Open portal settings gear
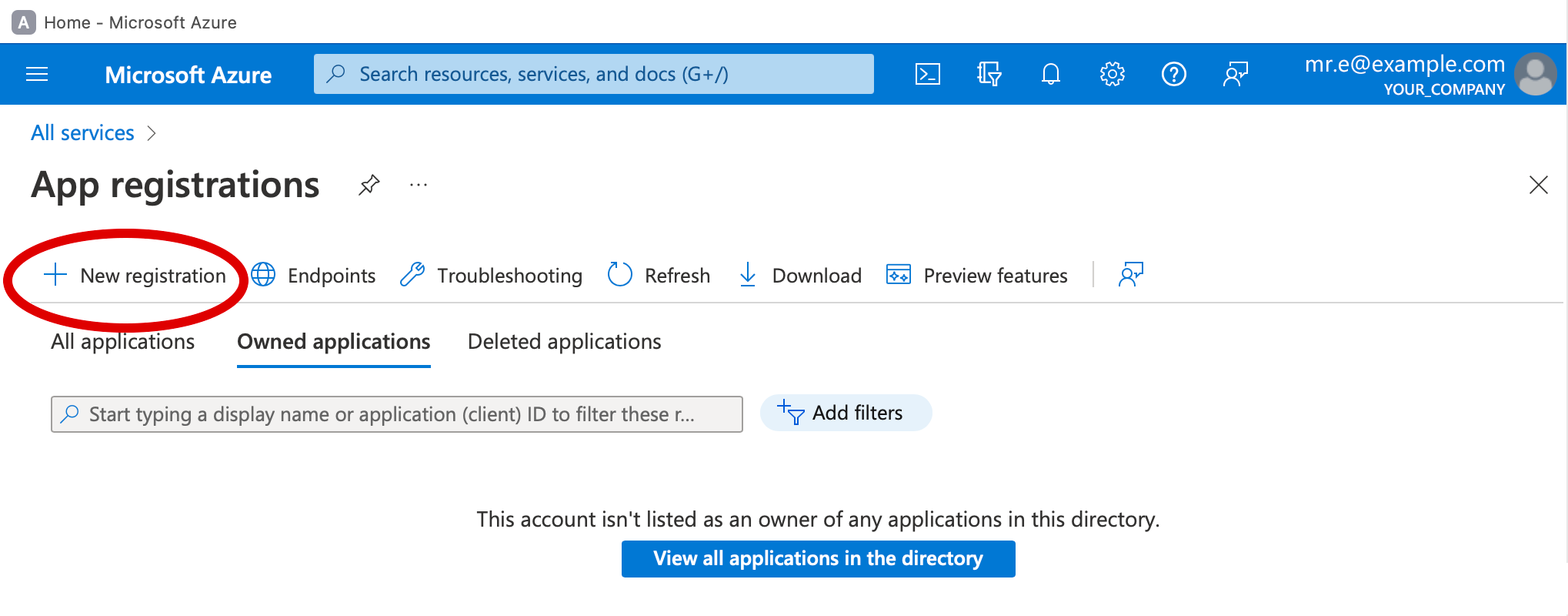Viewport: 1568px width, 616px height. pos(1112,74)
